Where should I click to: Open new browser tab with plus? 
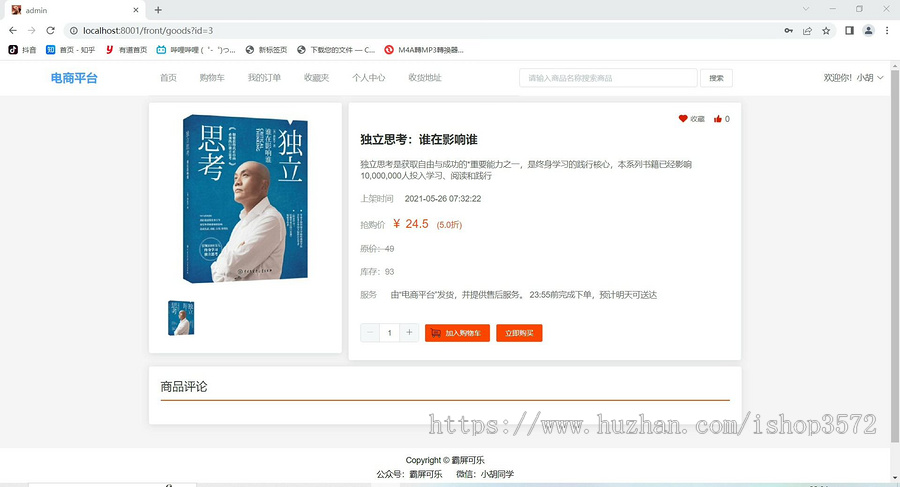[158, 10]
